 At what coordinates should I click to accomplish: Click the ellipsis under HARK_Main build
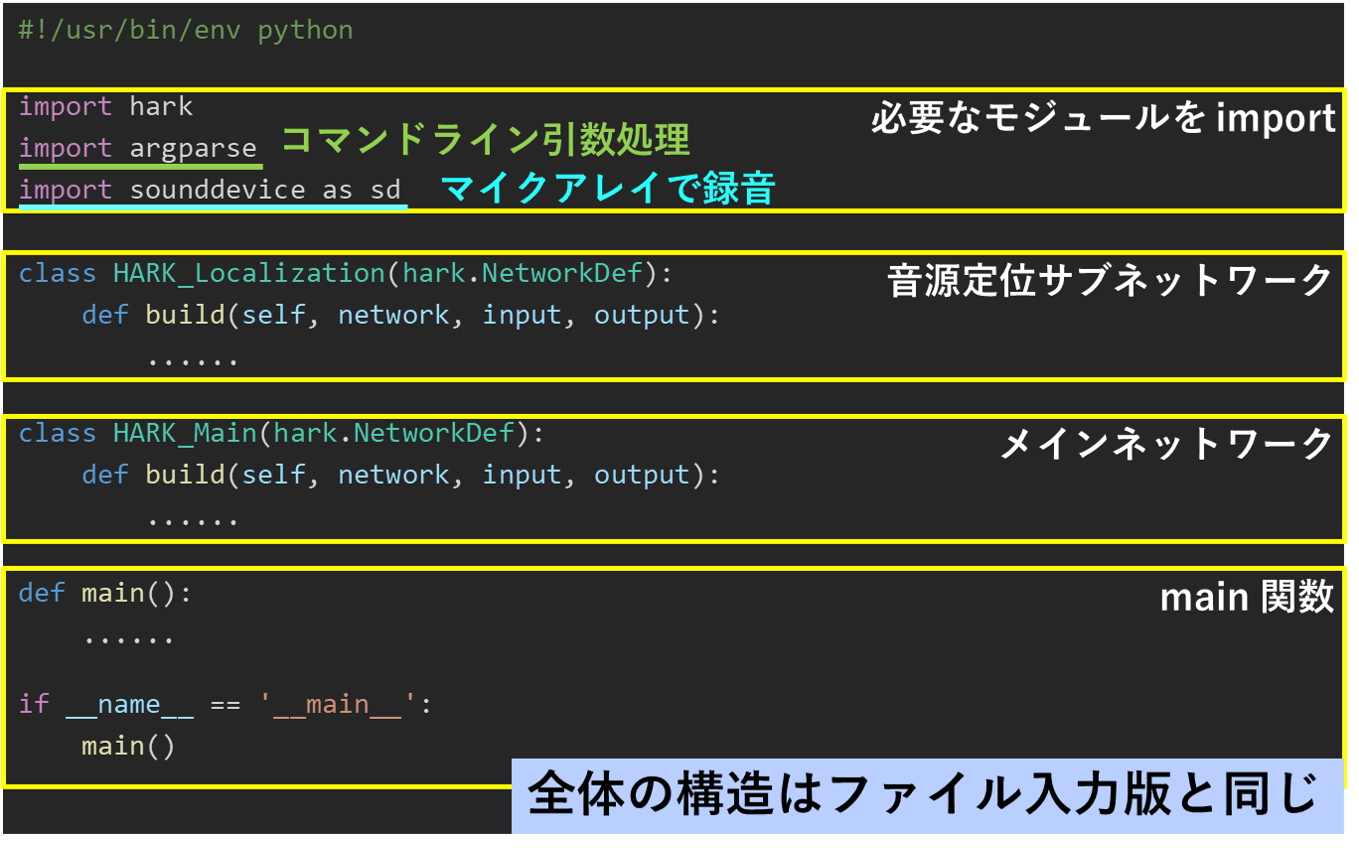coord(193,519)
